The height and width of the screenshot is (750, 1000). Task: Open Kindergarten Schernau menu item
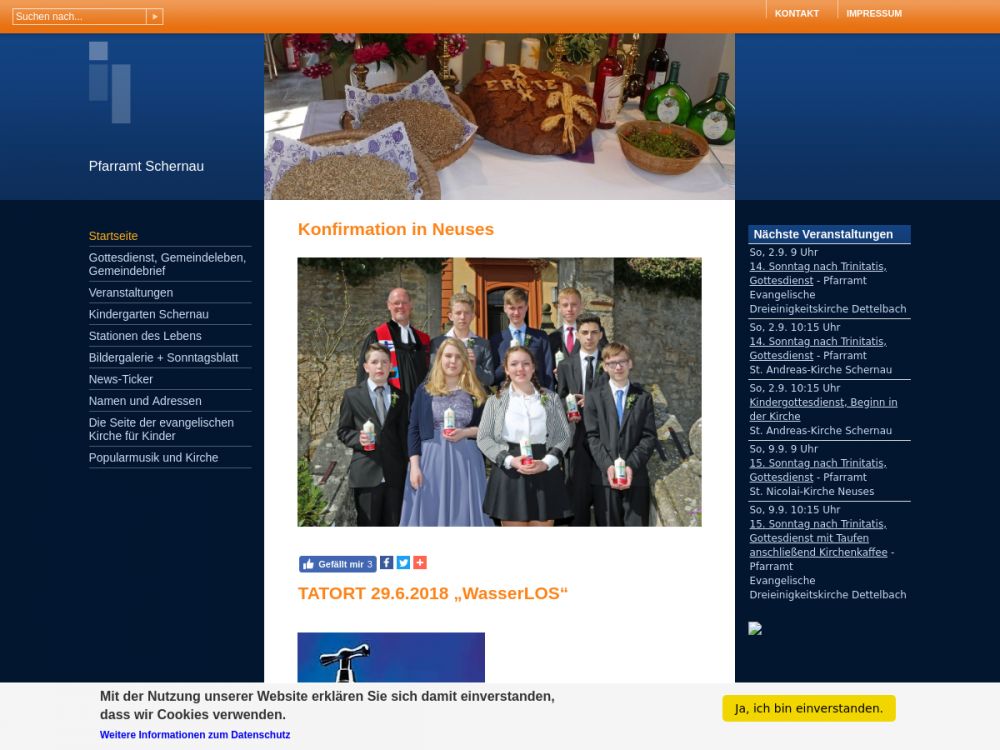(x=148, y=314)
